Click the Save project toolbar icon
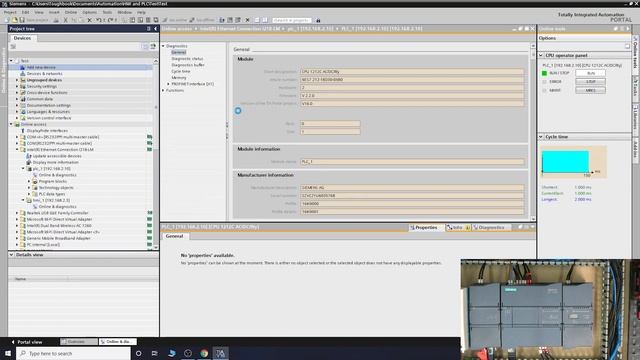The image size is (640, 360). [x=22, y=20]
